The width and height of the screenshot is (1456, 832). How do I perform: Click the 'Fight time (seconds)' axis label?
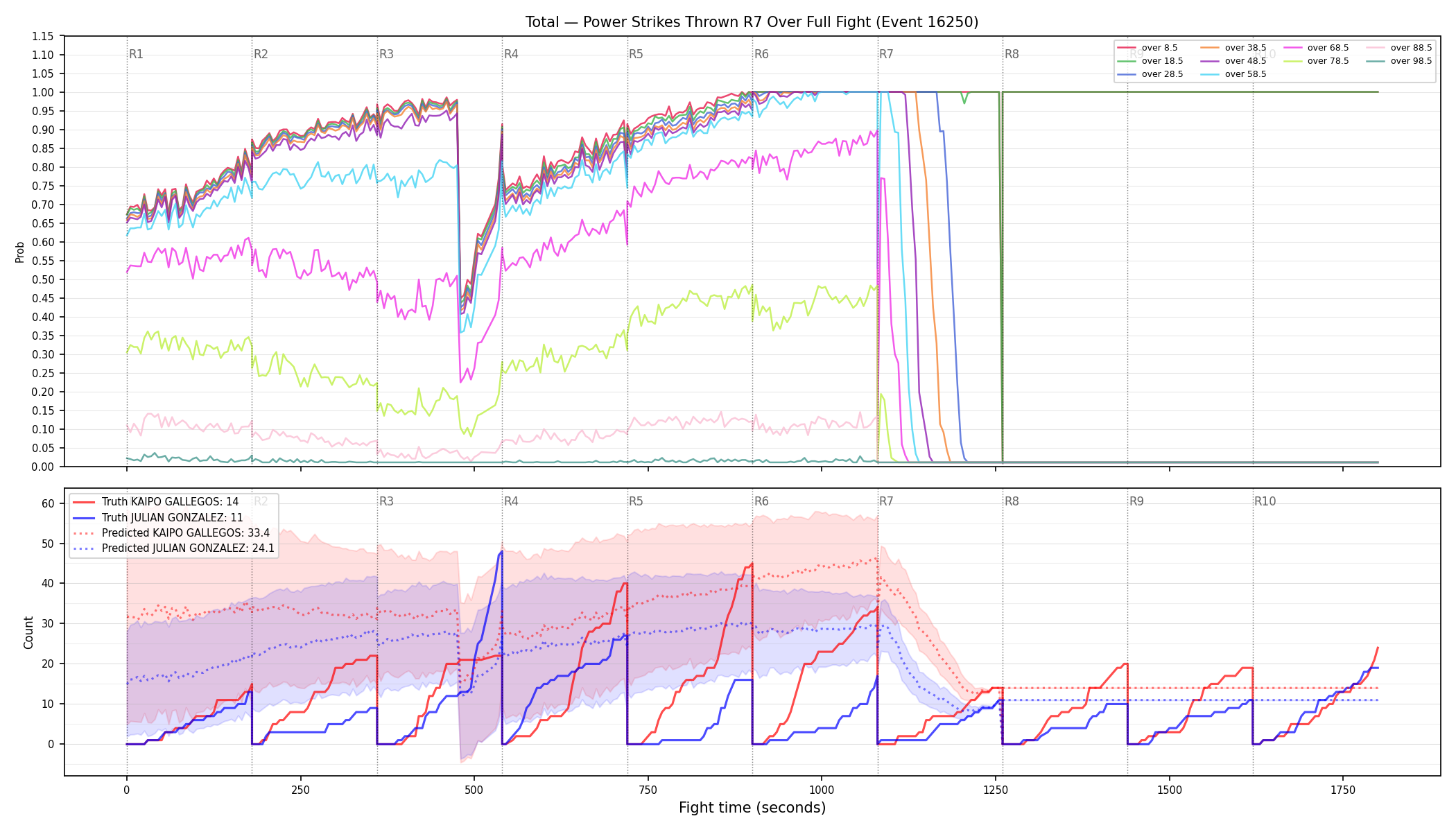(752, 808)
